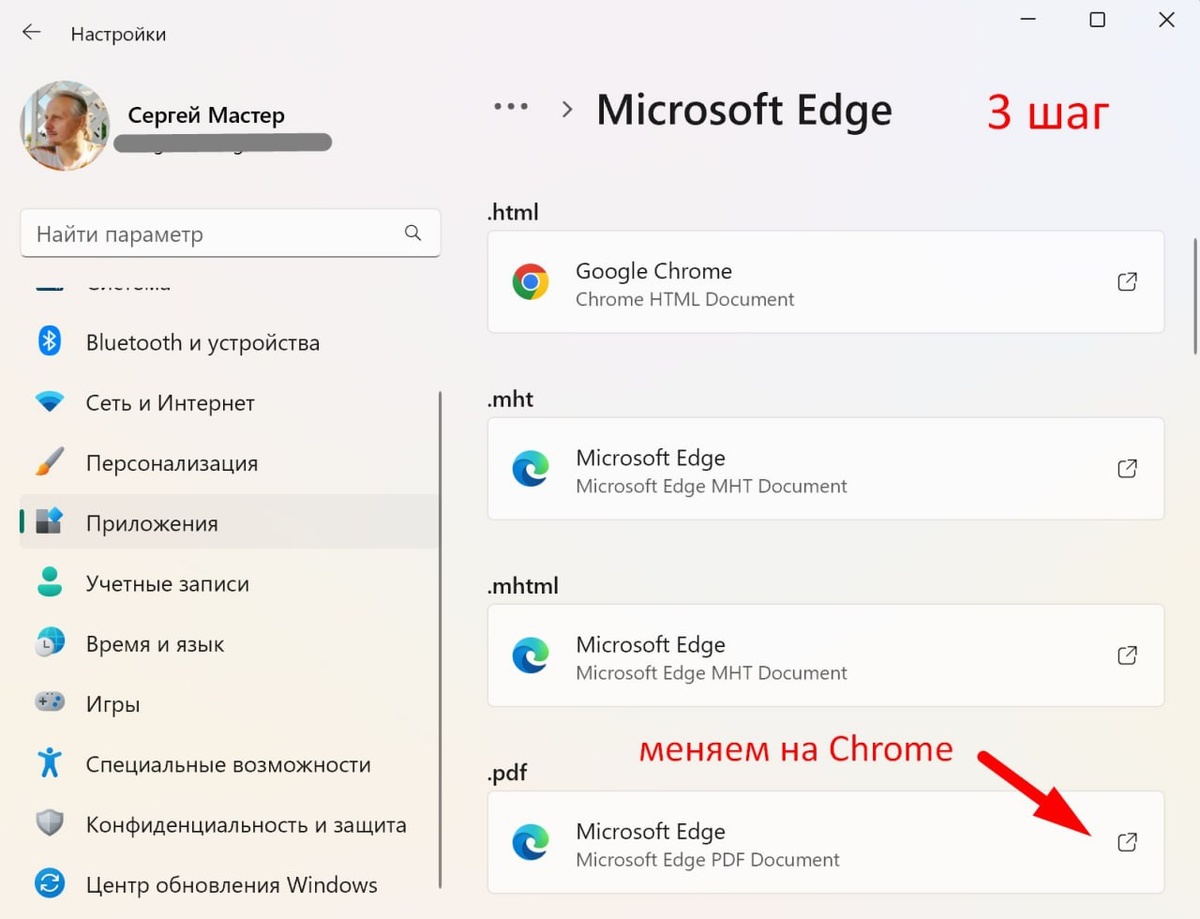Open Сеть и Интернет settings

tap(170, 403)
